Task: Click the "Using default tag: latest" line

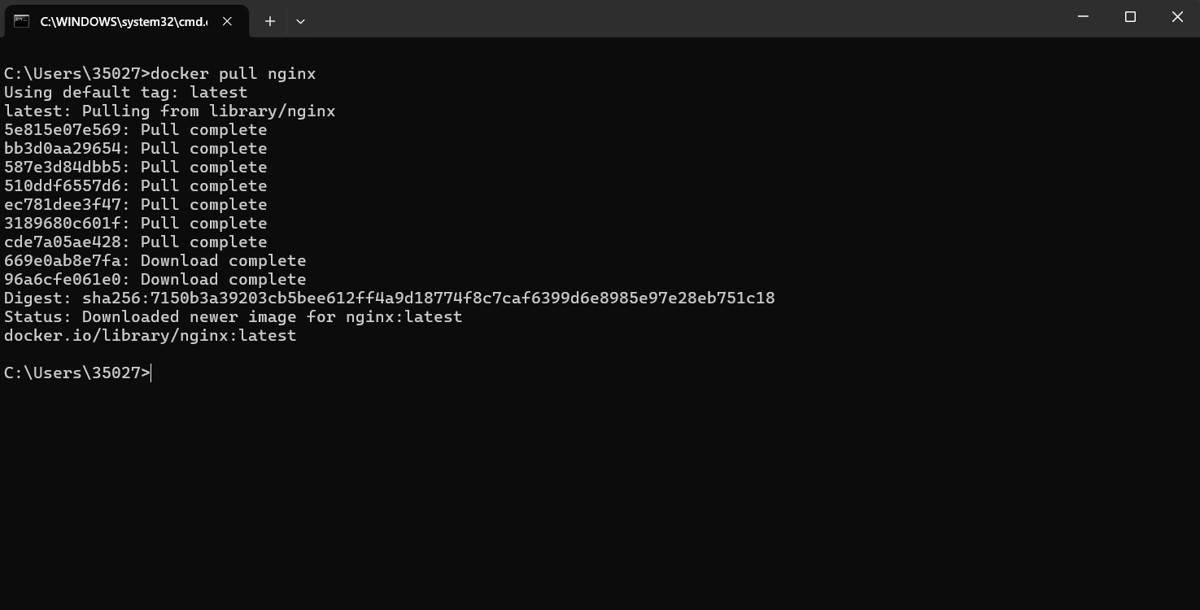Action: [125, 92]
